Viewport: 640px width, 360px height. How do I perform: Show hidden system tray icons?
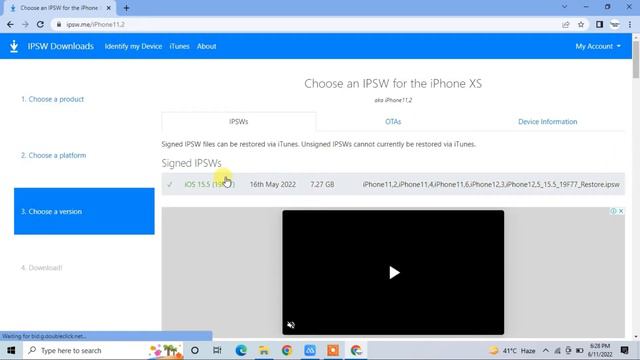click(x=546, y=350)
